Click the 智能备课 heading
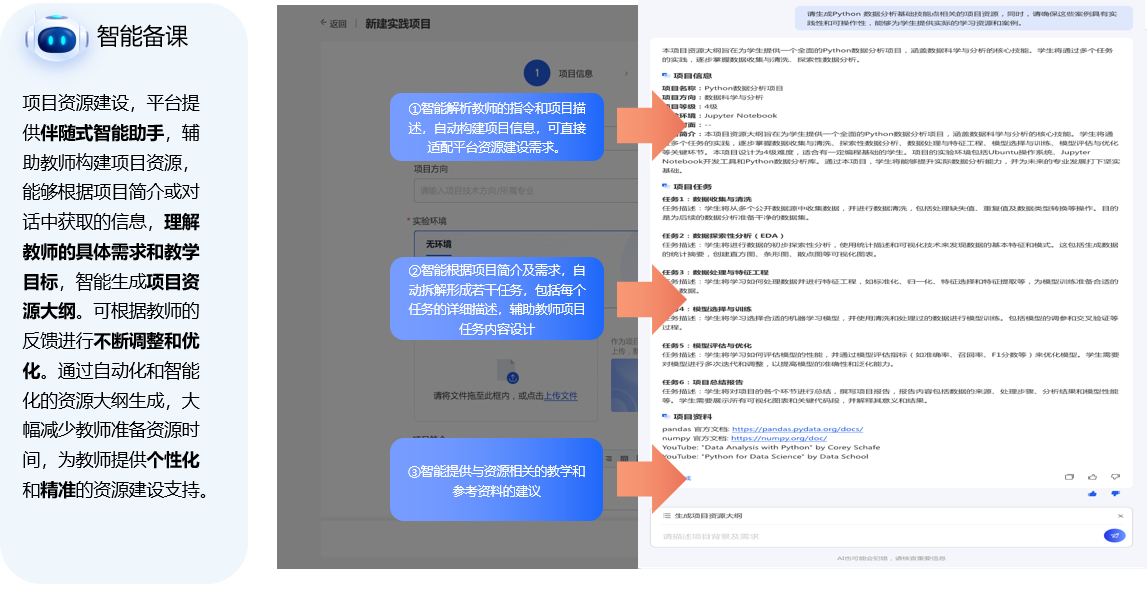 143,36
